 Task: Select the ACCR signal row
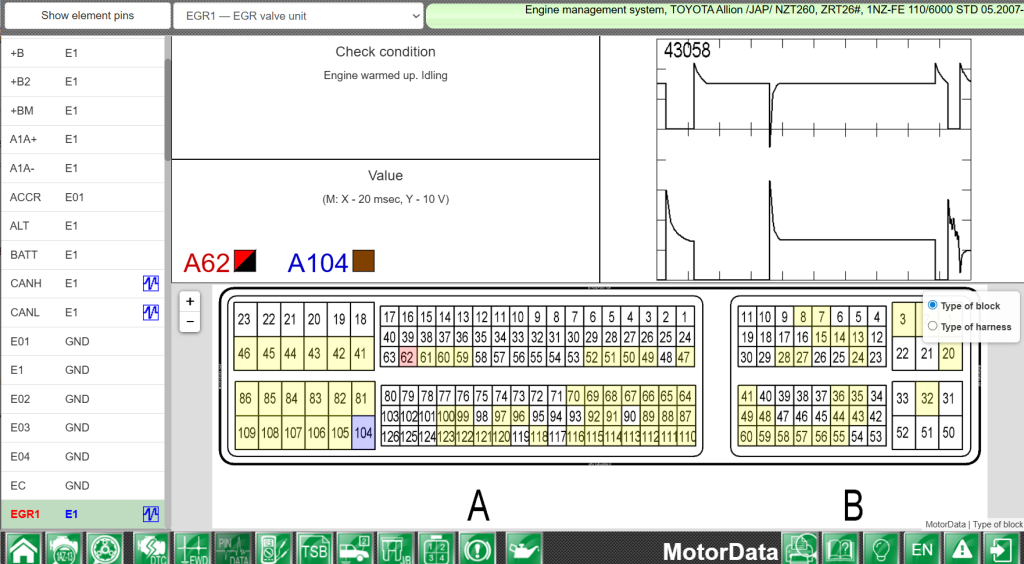pos(83,197)
